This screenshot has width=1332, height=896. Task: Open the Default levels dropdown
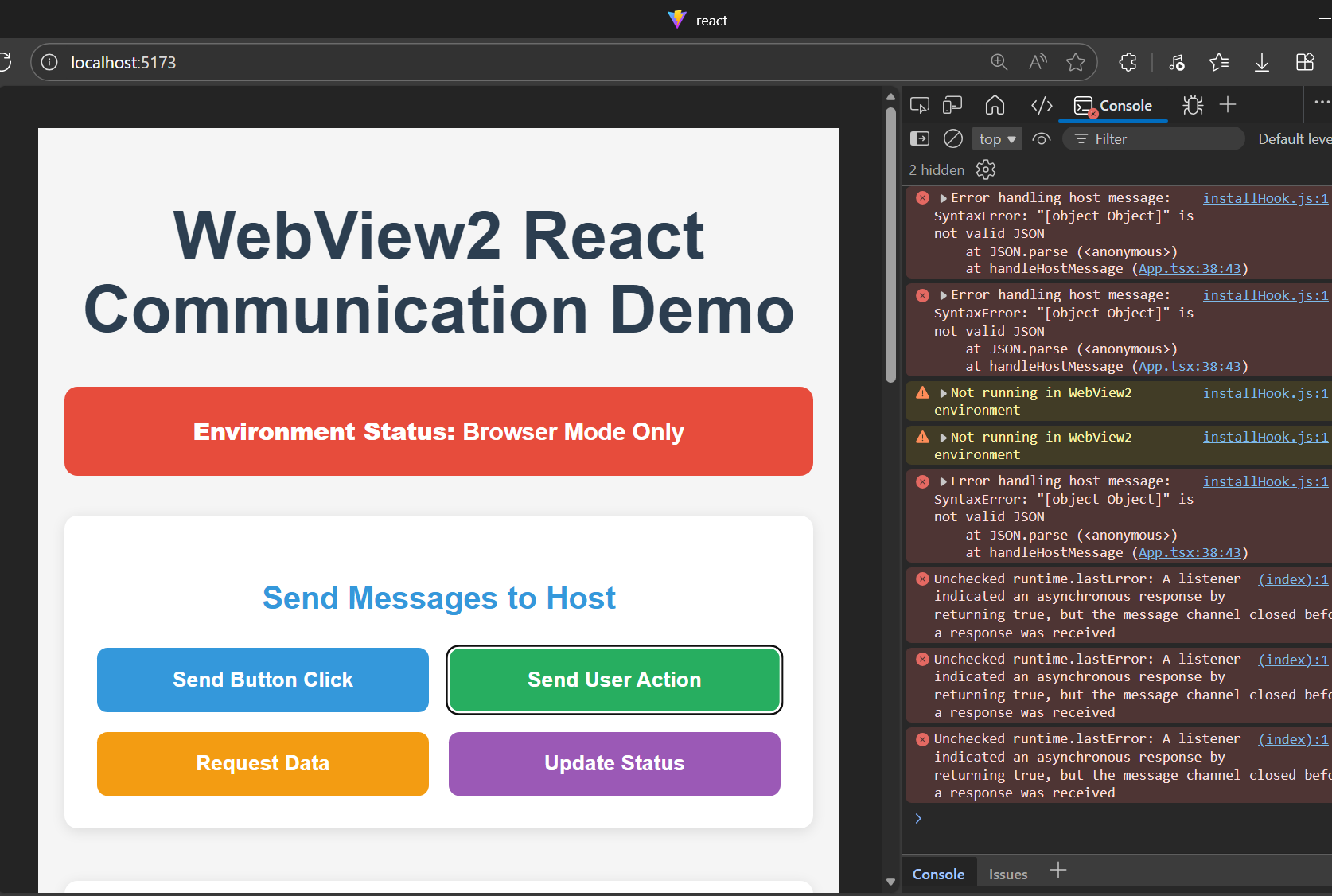click(x=1294, y=138)
